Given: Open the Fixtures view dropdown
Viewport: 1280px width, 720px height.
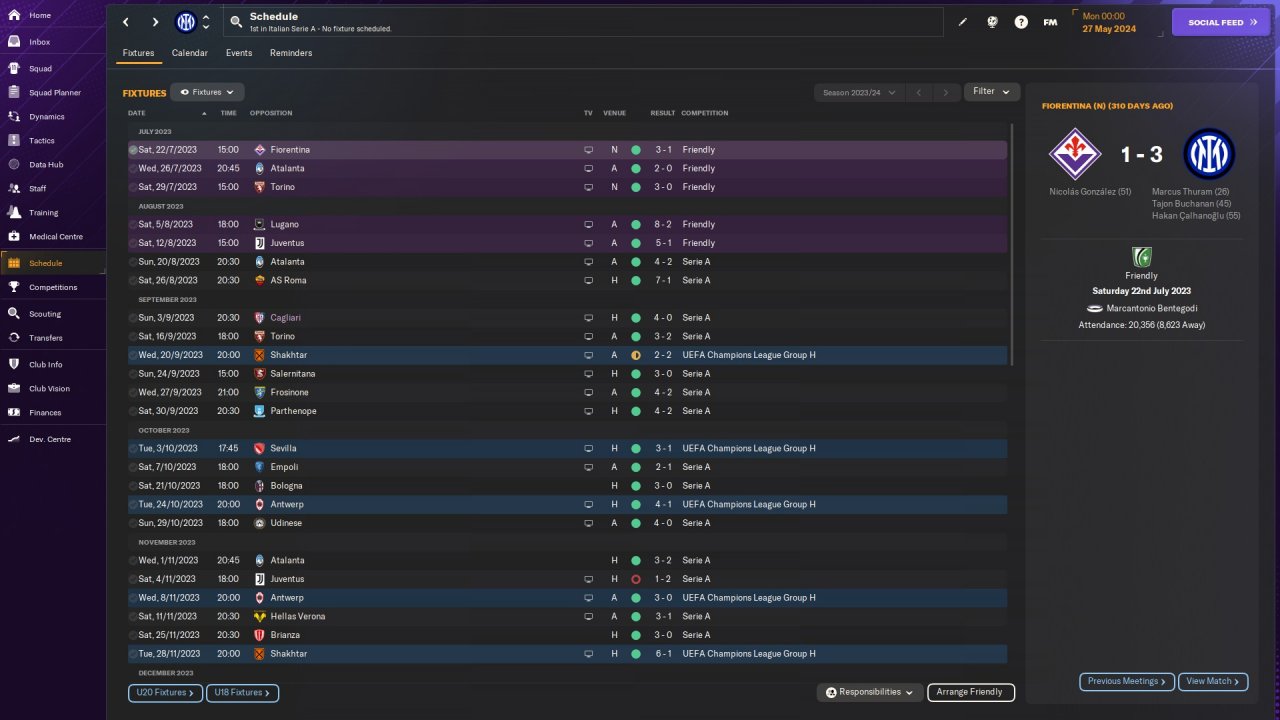Looking at the screenshot, I should [x=207, y=92].
